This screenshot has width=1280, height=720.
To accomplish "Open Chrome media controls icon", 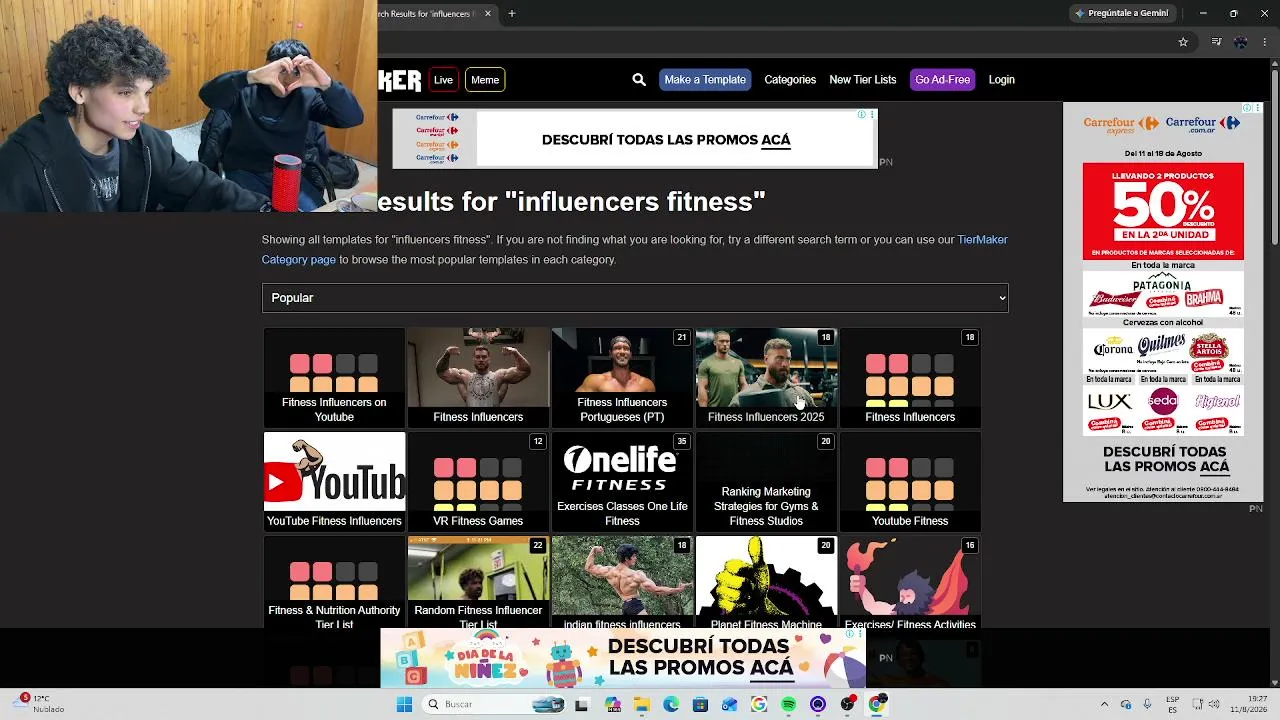I will pyautogui.click(x=1216, y=42).
